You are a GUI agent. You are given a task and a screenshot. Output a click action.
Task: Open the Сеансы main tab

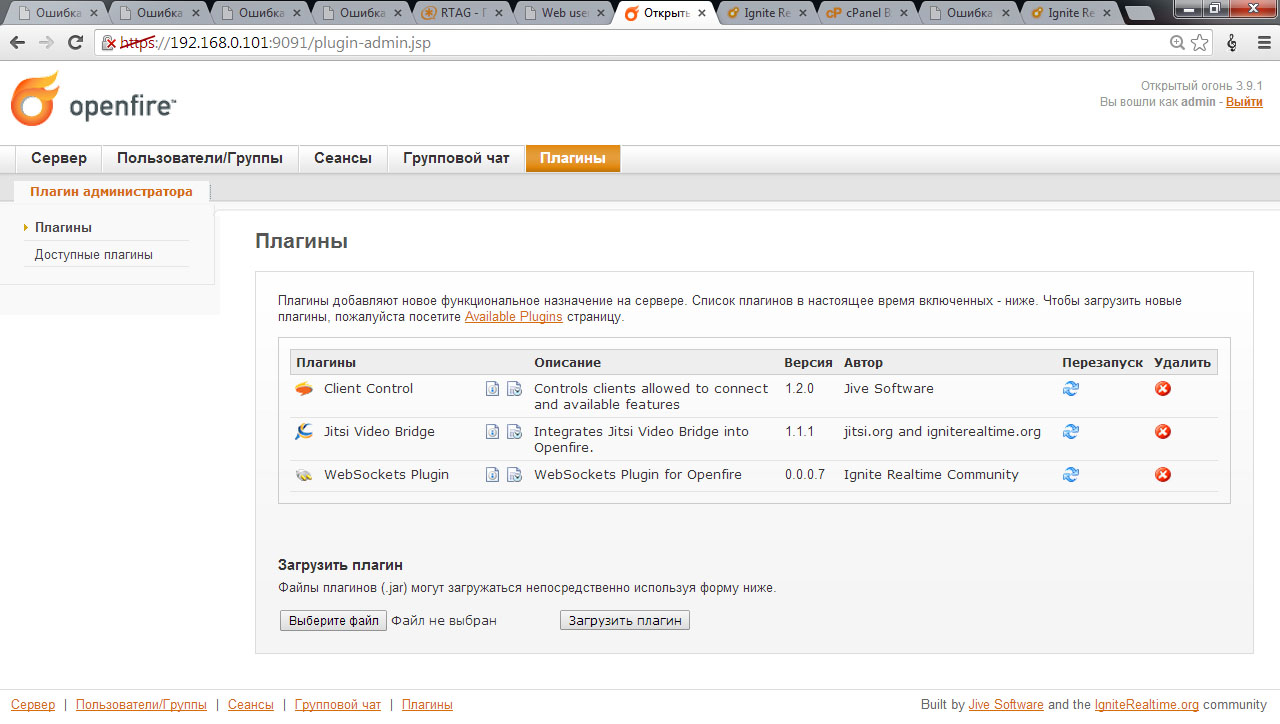tap(343, 158)
